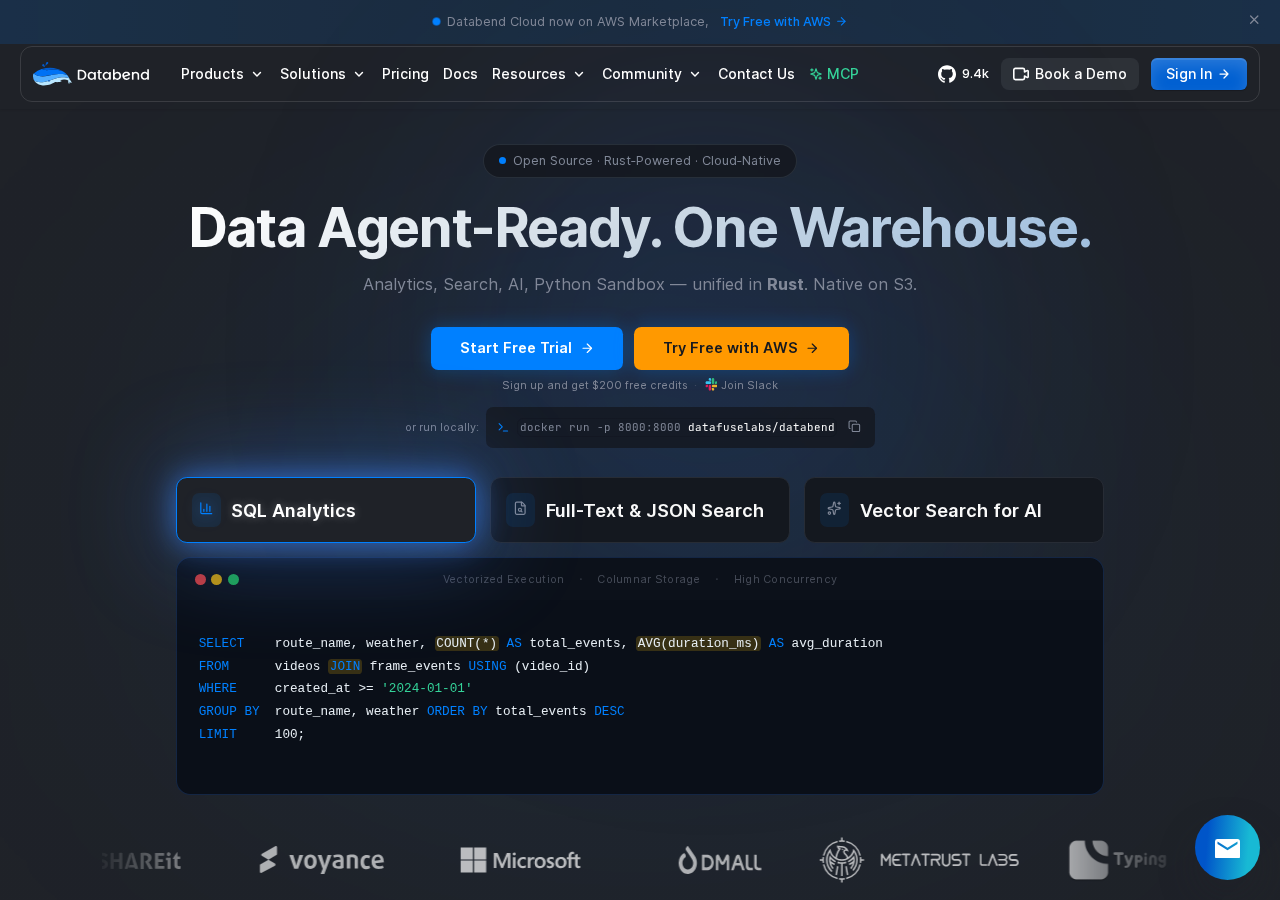
Task: Click the Slack icon beside Join Slack
Action: click(x=711, y=384)
